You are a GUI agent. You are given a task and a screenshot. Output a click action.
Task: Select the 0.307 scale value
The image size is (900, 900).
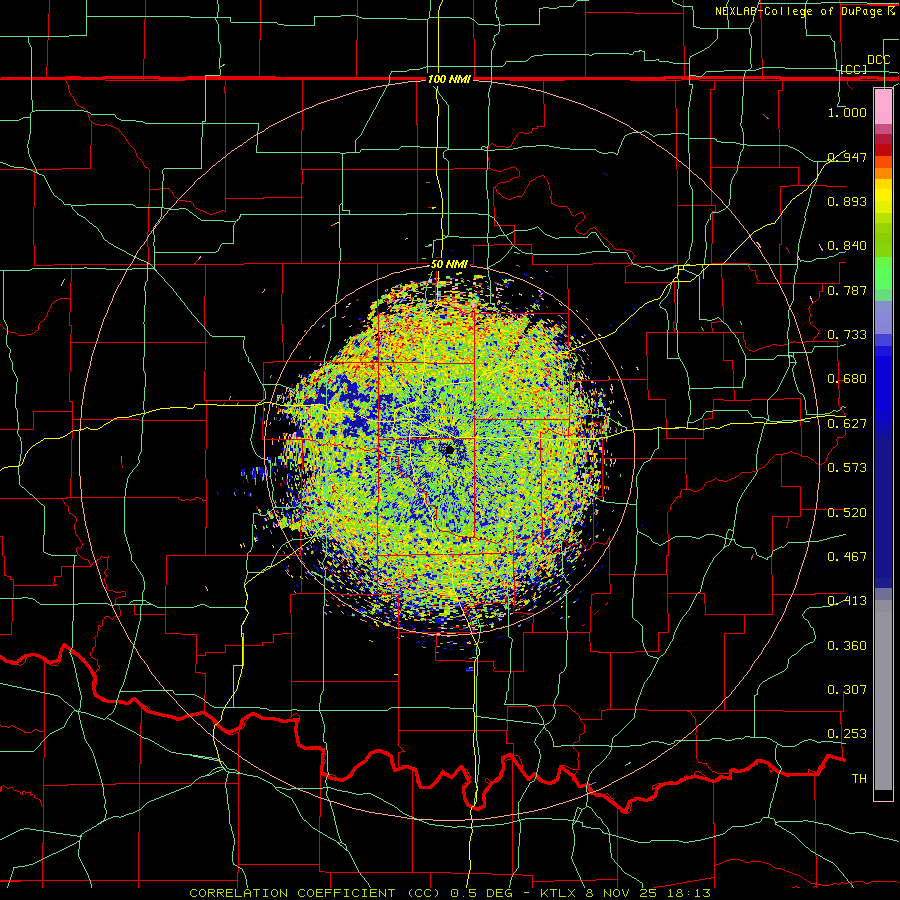tap(847, 690)
